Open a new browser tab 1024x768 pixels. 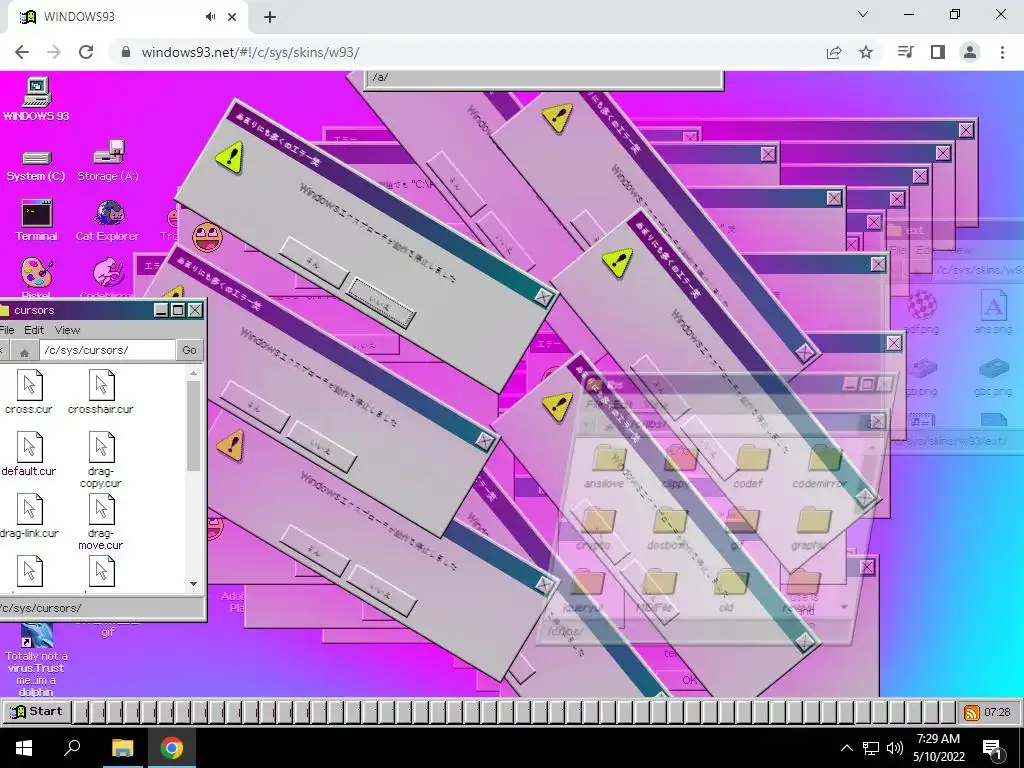click(270, 18)
